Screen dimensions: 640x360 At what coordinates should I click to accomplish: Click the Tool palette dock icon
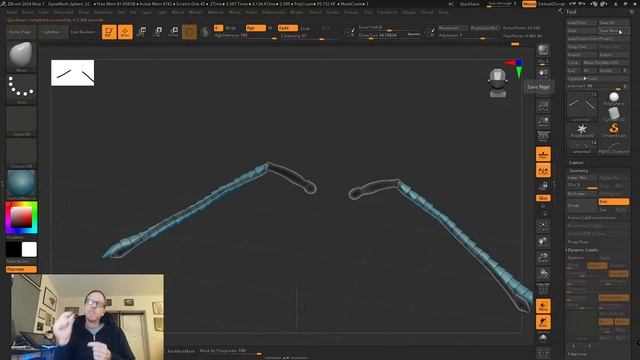click(632, 12)
